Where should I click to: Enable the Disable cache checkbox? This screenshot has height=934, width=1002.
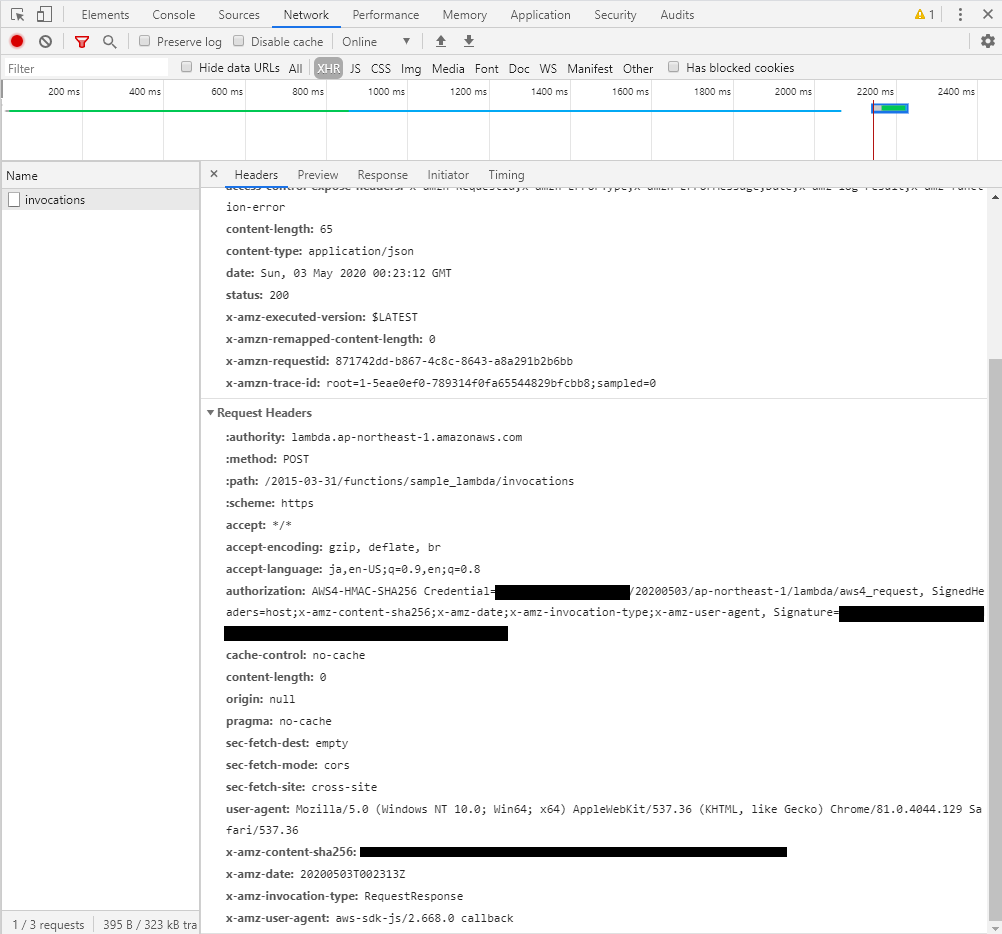(x=238, y=42)
